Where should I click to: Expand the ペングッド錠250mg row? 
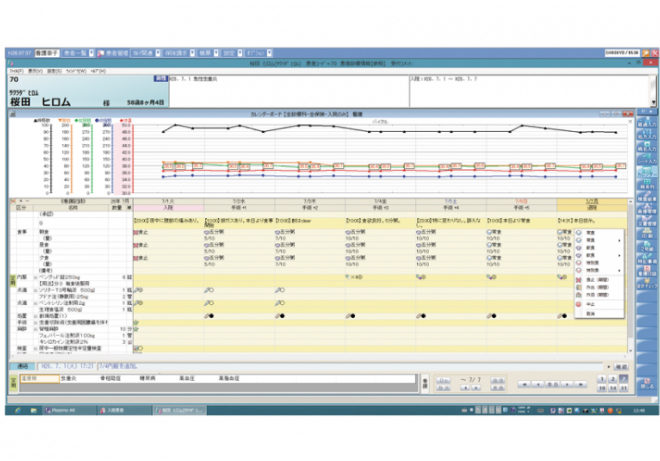[36, 277]
